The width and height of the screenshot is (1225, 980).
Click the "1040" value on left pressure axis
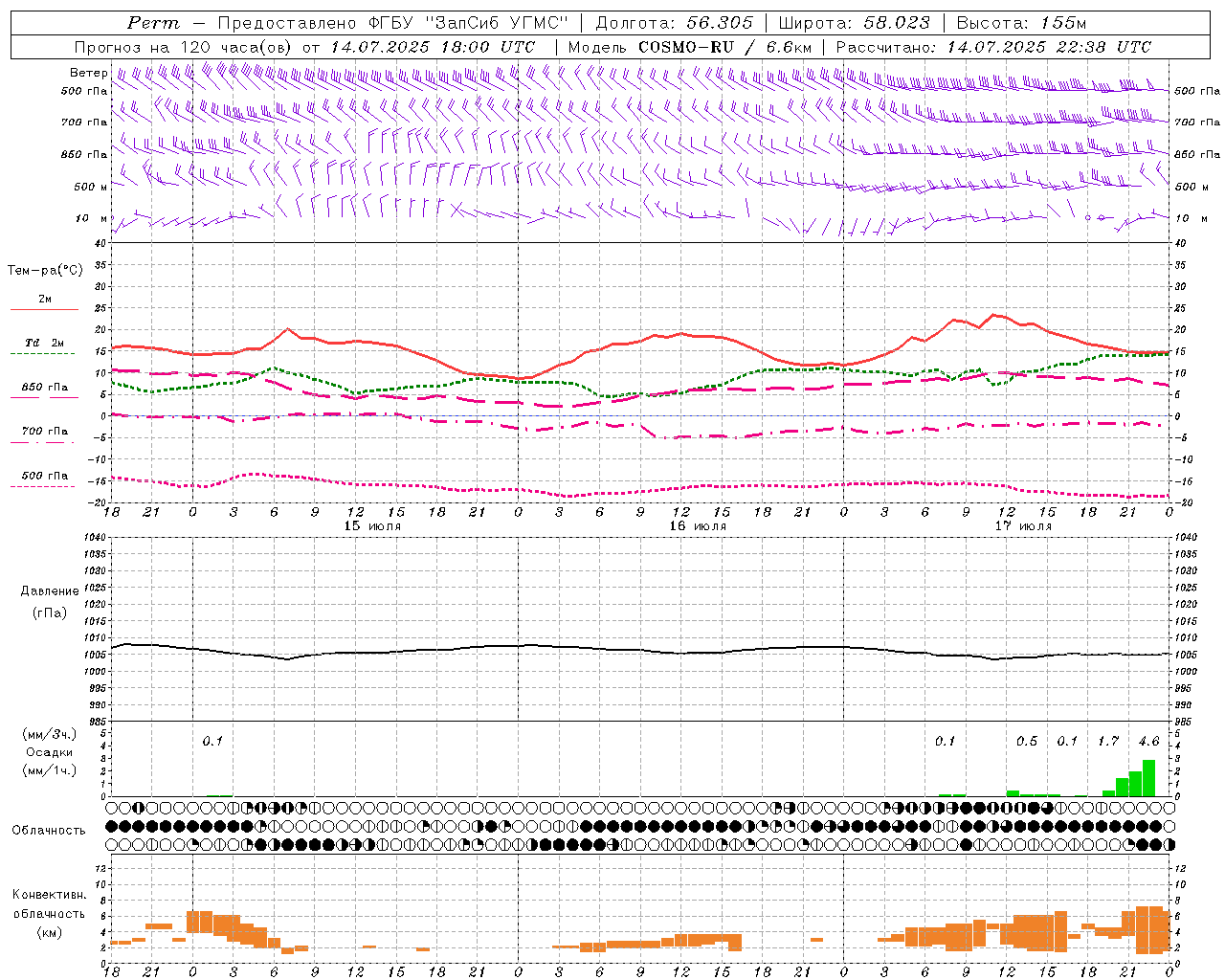pos(93,538)
